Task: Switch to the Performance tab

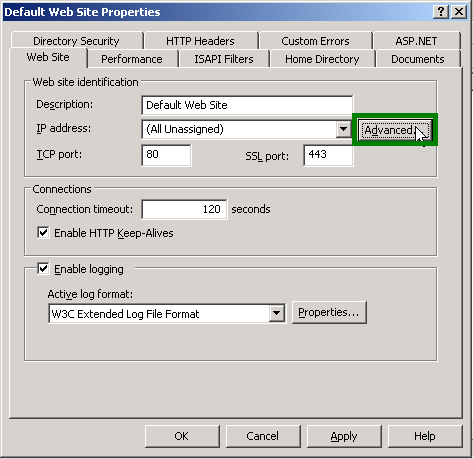Action: [132, 59]
